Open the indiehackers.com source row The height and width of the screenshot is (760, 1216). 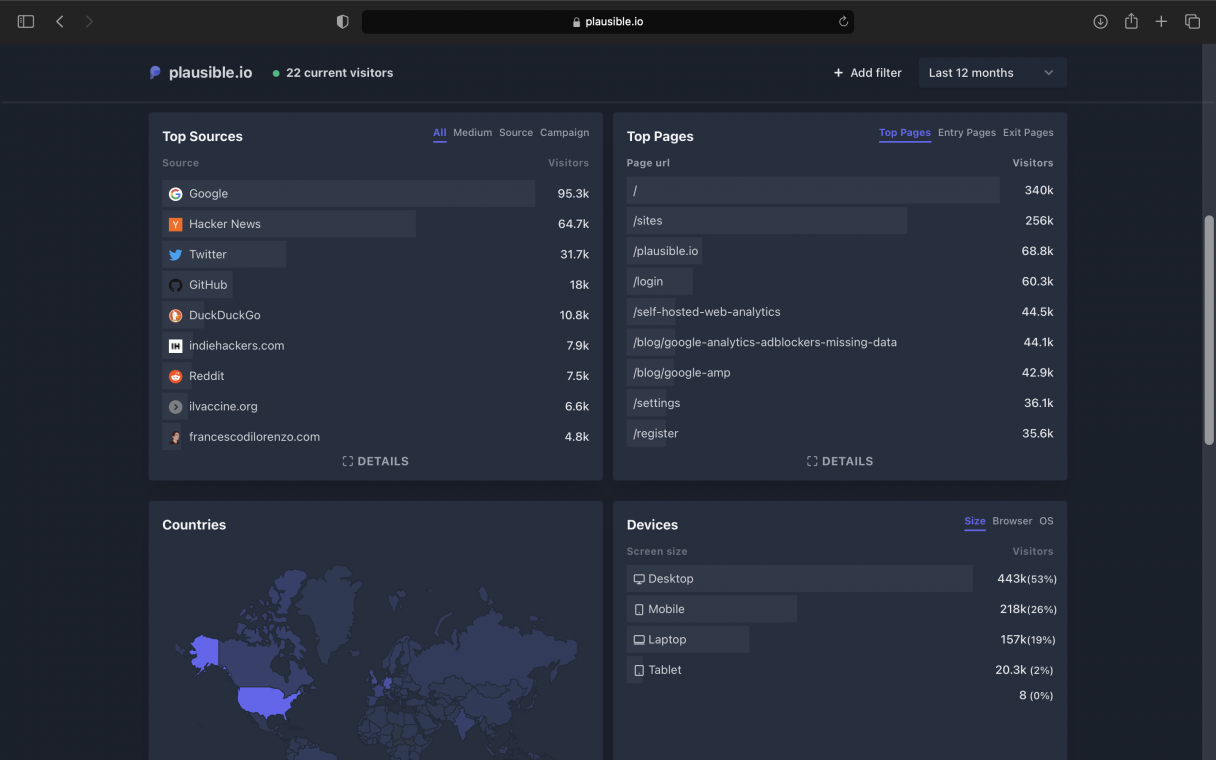click(376, 346)
